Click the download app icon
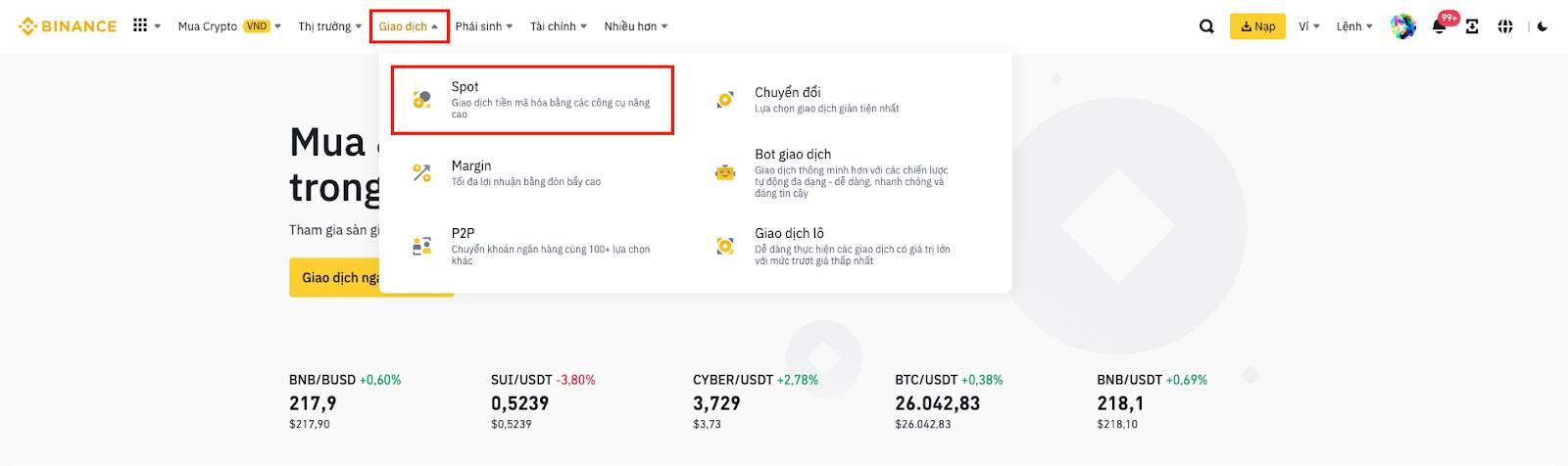Image resolution: width=1568 pixels, height=466 pixels. click(x=1472, y=26)
